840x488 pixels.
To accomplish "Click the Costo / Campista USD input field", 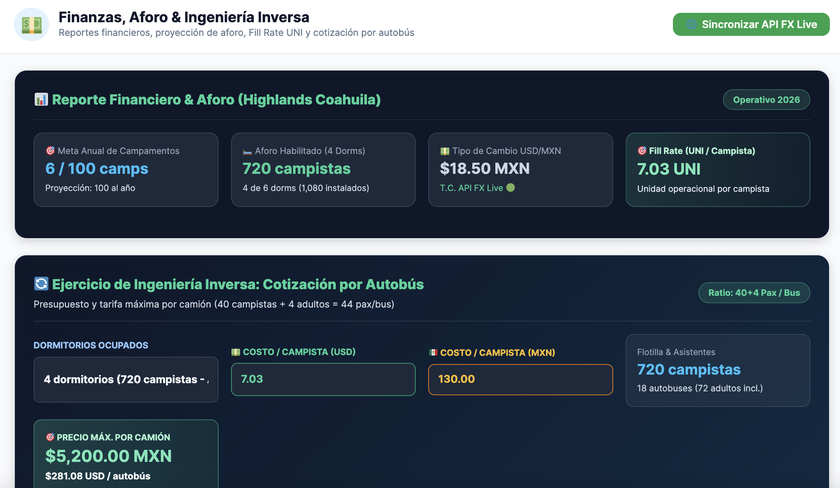I will pyautogui.click(x=323, y=379).
